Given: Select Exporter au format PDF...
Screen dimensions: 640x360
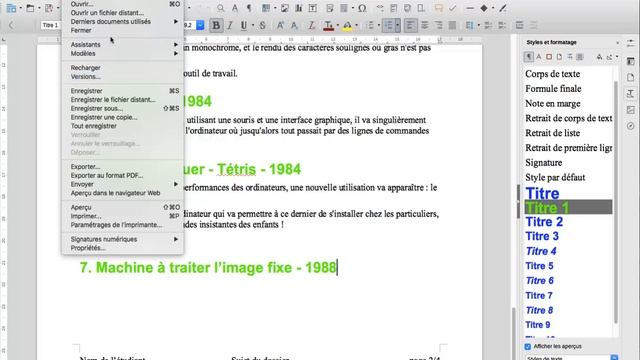Looking at the screenshot, I should [122, 176].
